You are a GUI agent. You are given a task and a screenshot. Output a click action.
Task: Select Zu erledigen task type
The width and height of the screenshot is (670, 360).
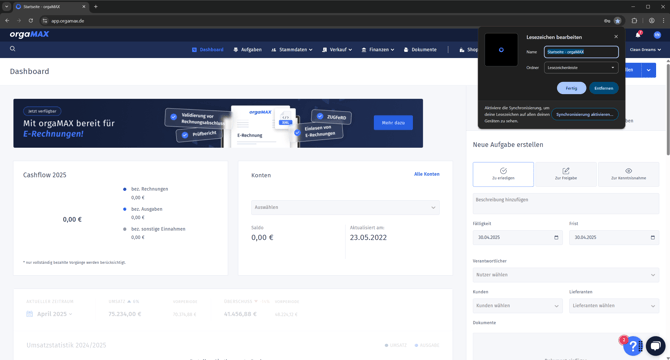[503, 174]
